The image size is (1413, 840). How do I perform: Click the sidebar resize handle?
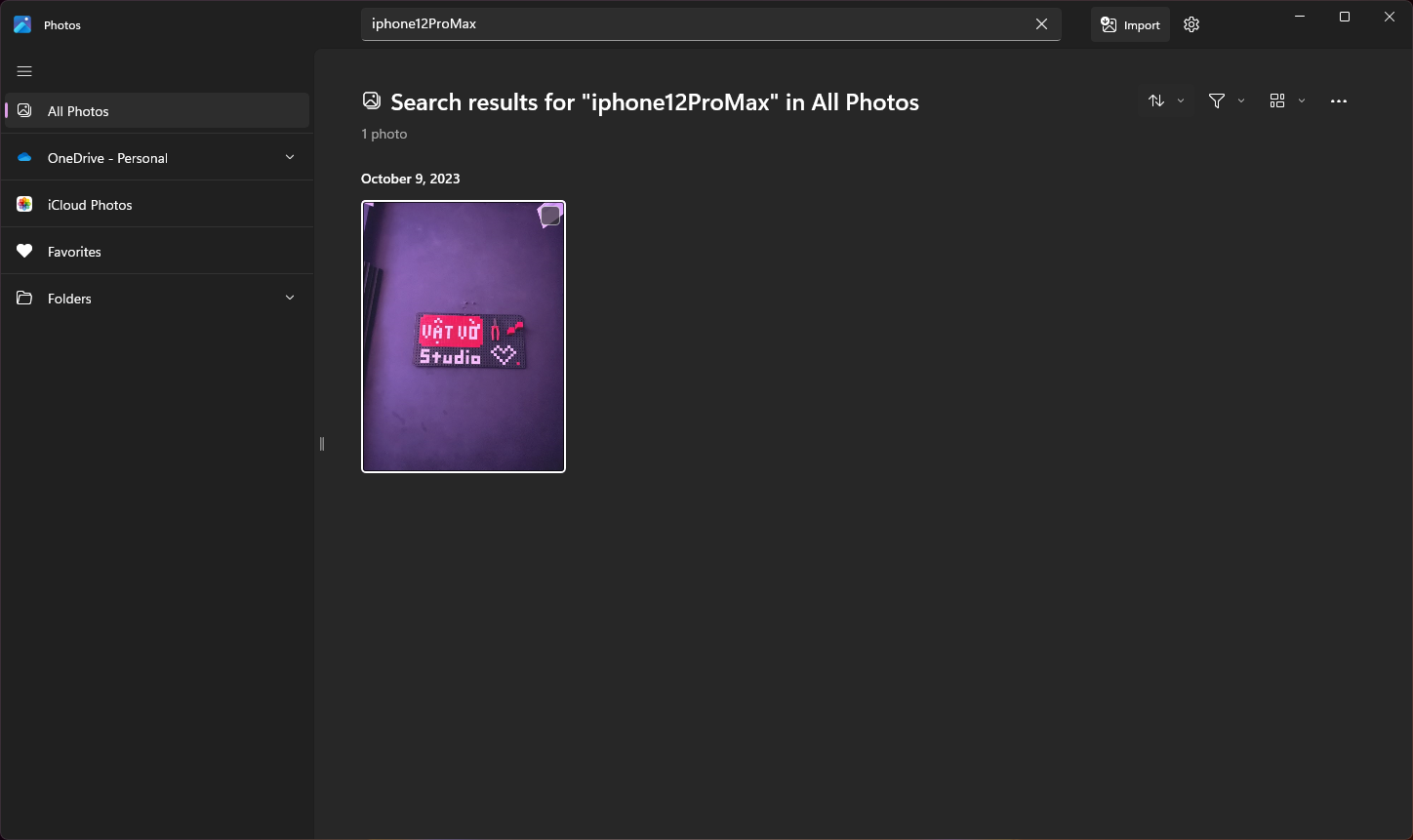click(x=321, y=444)
